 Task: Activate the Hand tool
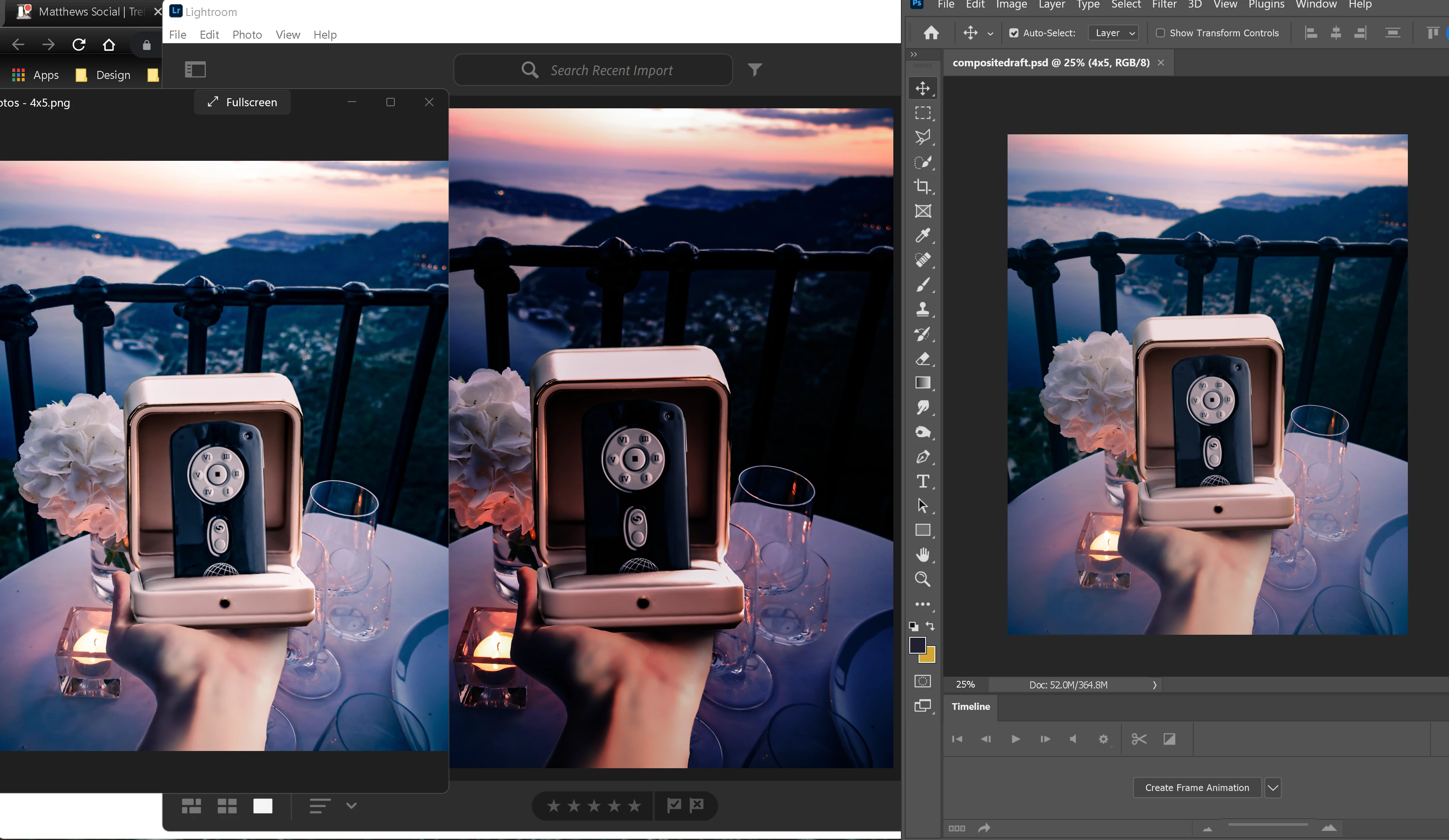pos(922,555)
